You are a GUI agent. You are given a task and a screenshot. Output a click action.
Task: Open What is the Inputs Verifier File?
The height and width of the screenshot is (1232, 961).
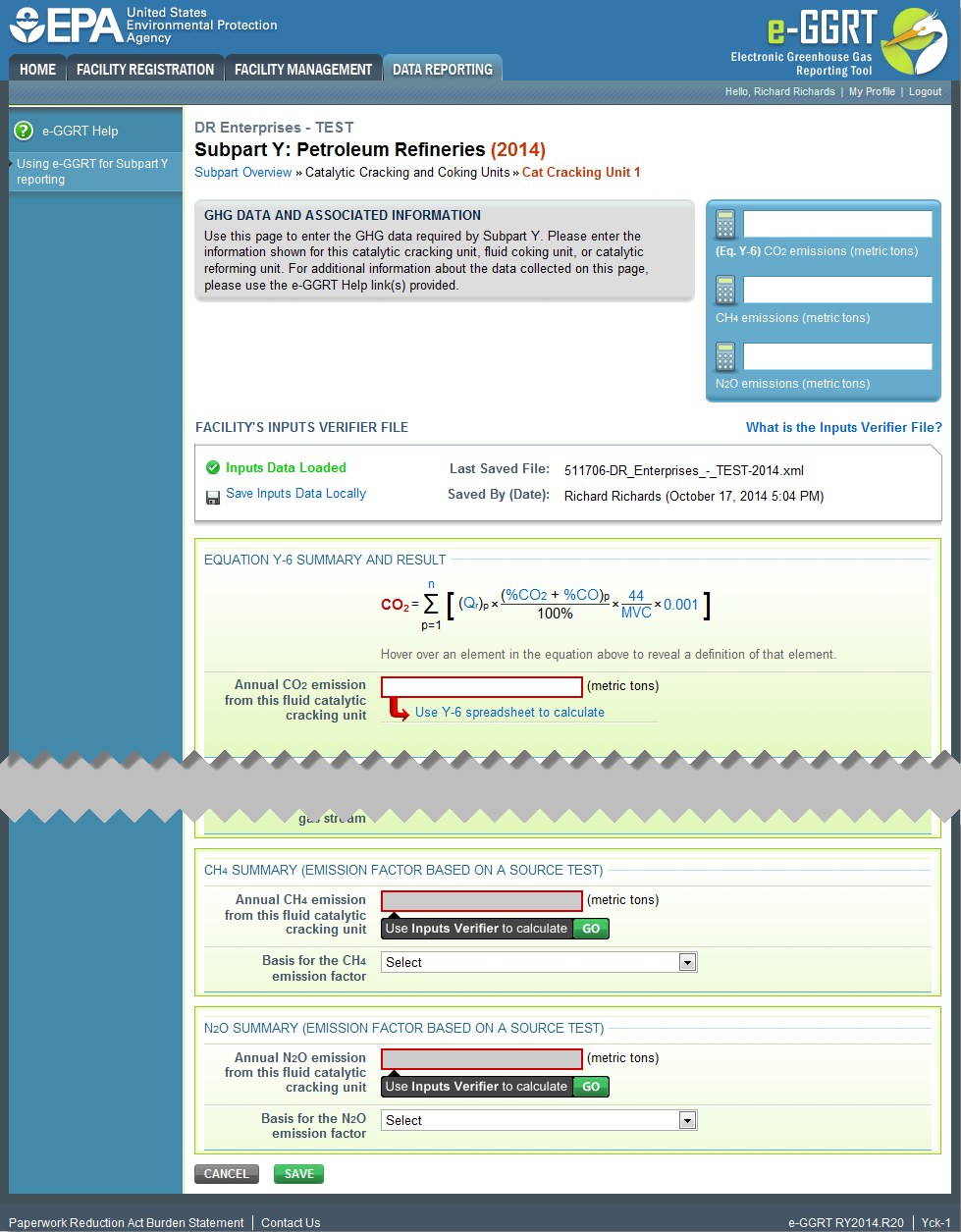844,427
